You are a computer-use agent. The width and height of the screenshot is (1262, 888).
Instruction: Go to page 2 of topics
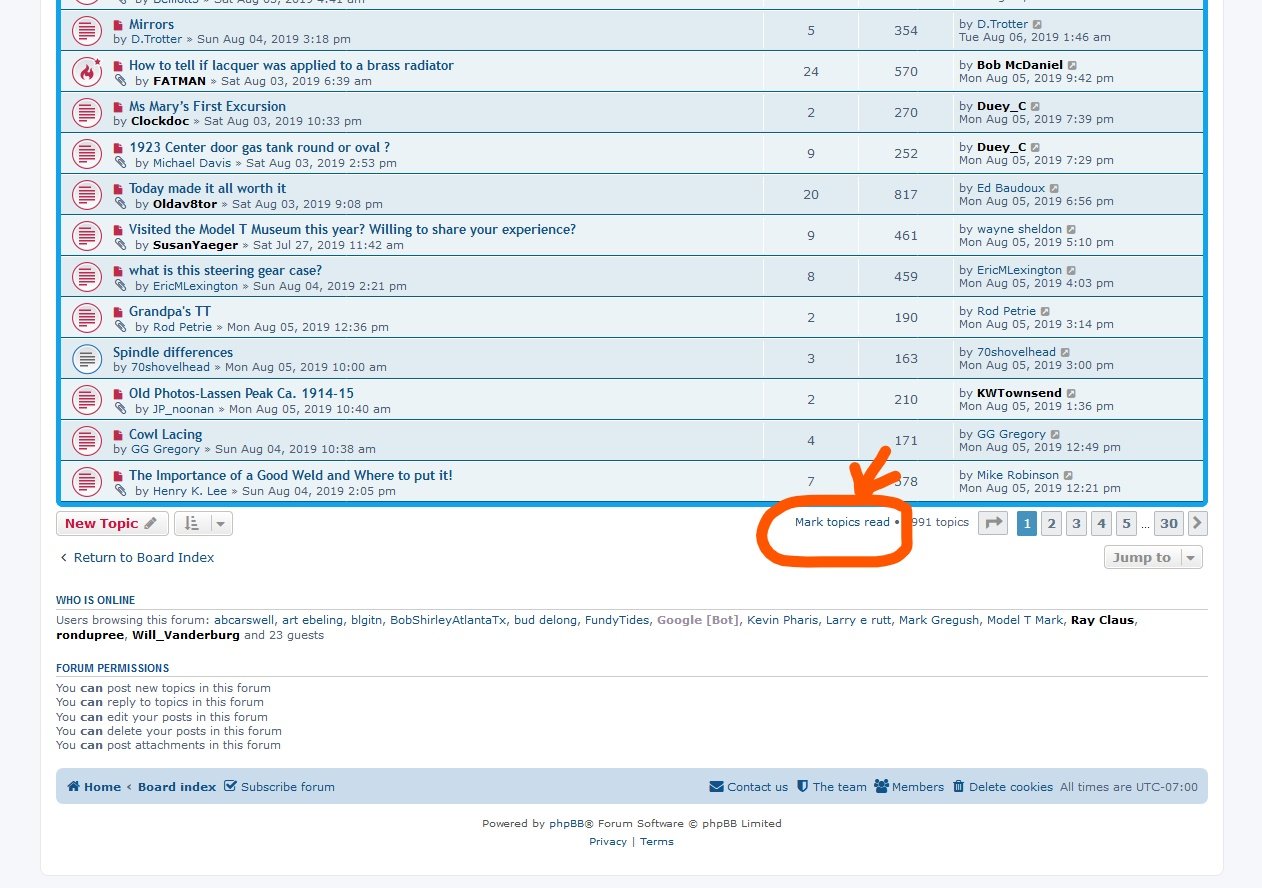click(x=1051, y=523)
